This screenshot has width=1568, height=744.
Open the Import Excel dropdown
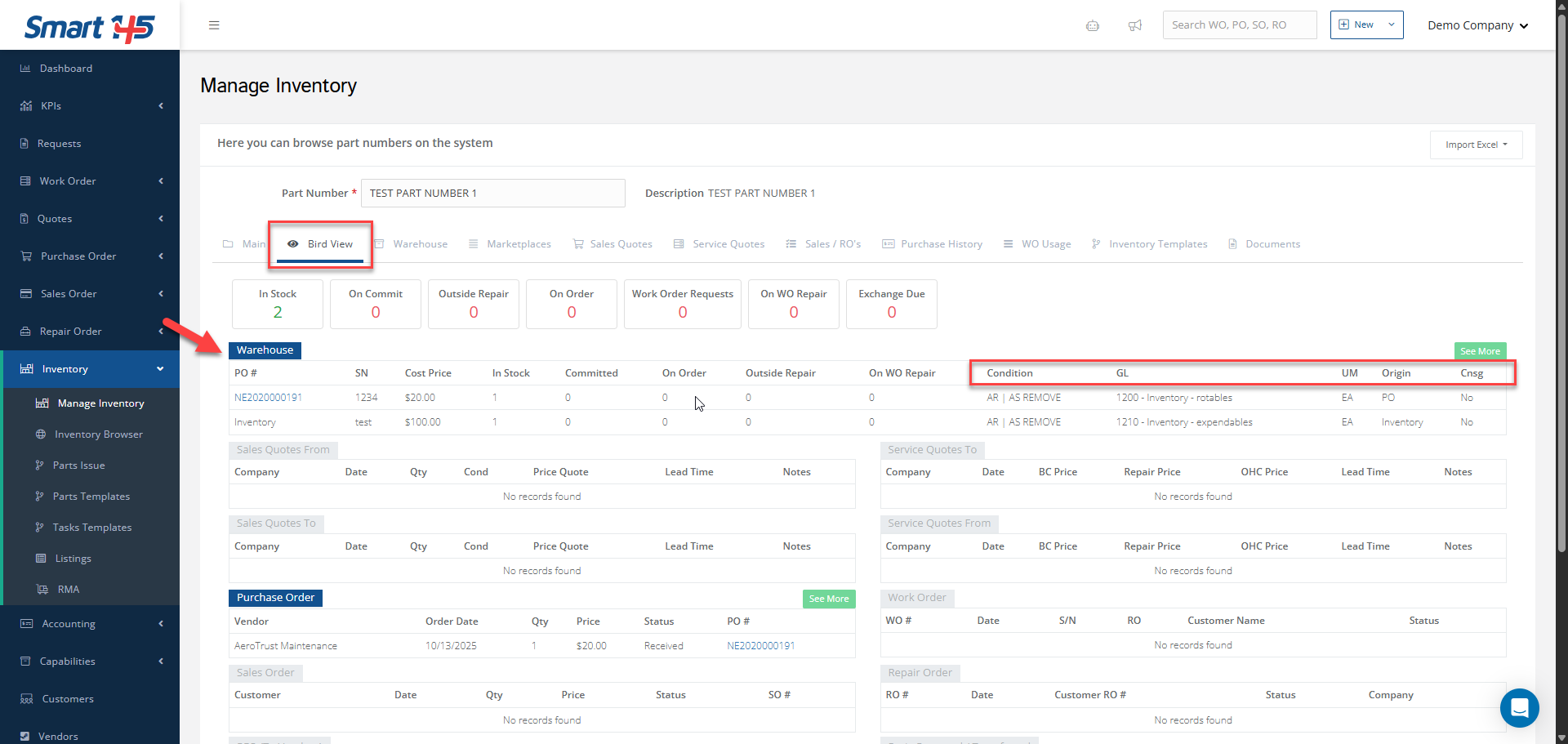[x=1476, y=145]
